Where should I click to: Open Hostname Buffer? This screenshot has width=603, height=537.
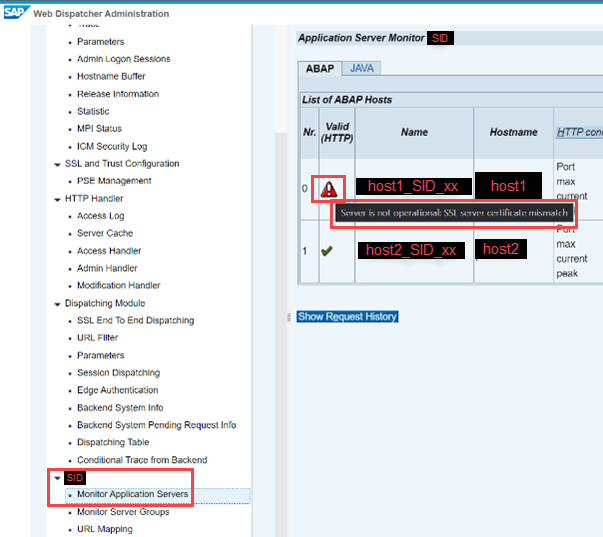pyautogui.click(x=111, y=76)
